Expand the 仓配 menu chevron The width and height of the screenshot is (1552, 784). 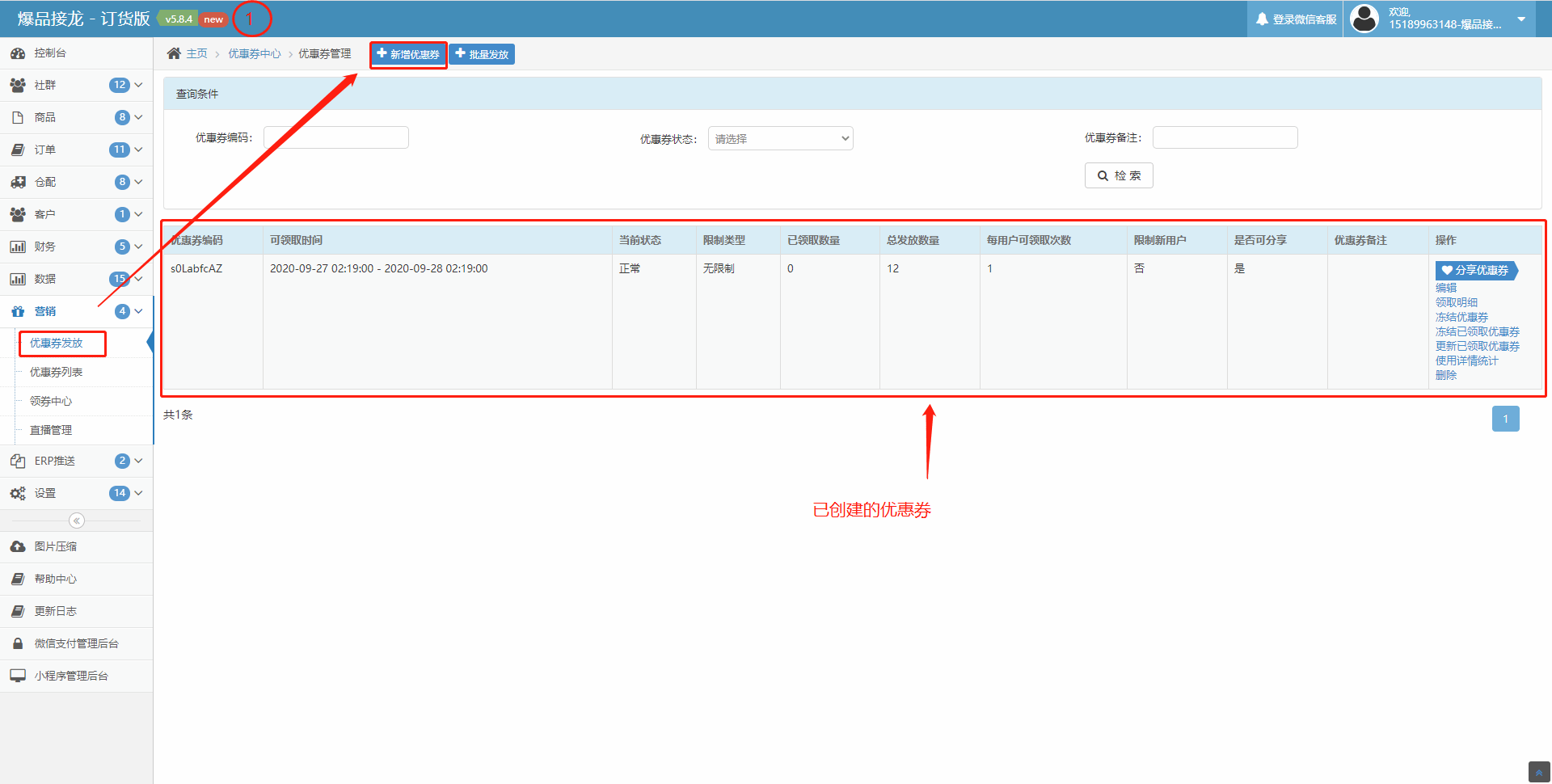coord(138,183)
